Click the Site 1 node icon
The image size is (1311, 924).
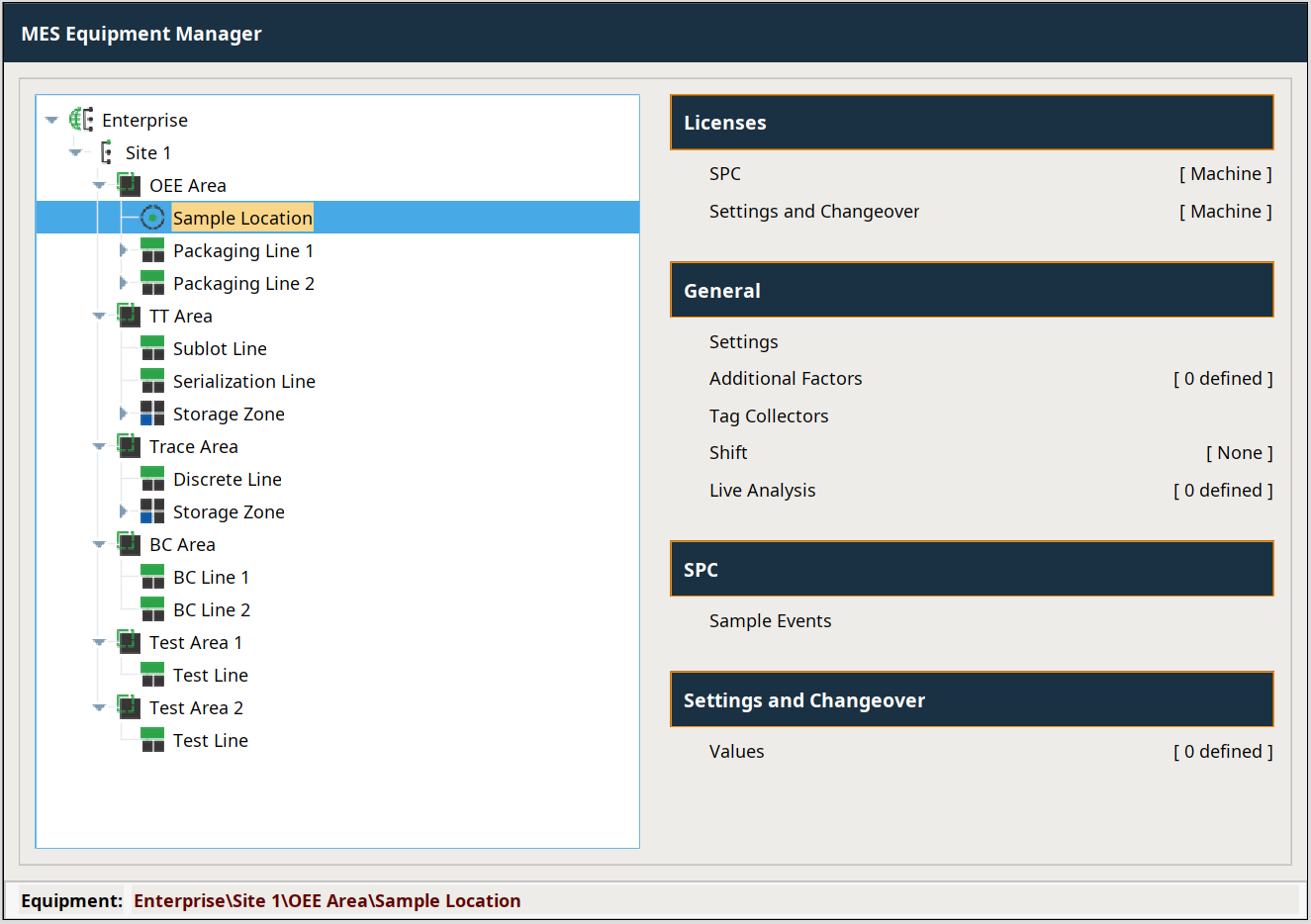tap(106, 152)
